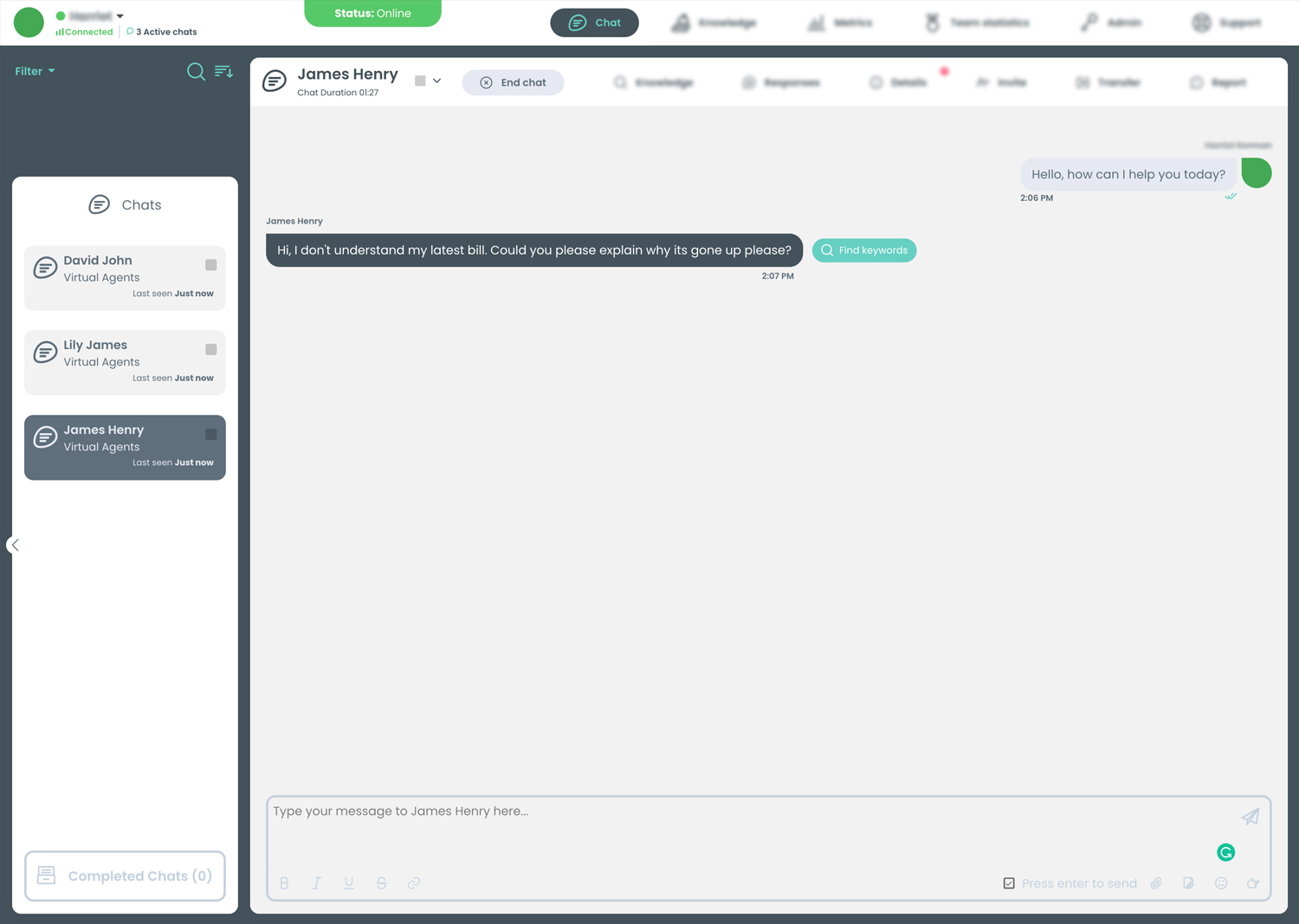Click the Find keywords button
1299x924 pixels.
point(864,250)
